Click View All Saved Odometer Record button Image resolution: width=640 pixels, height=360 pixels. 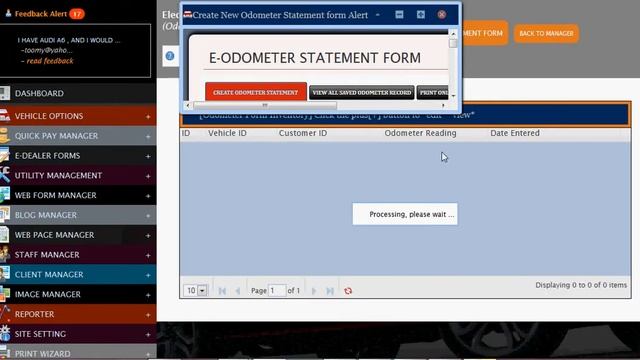coord(362,92)
